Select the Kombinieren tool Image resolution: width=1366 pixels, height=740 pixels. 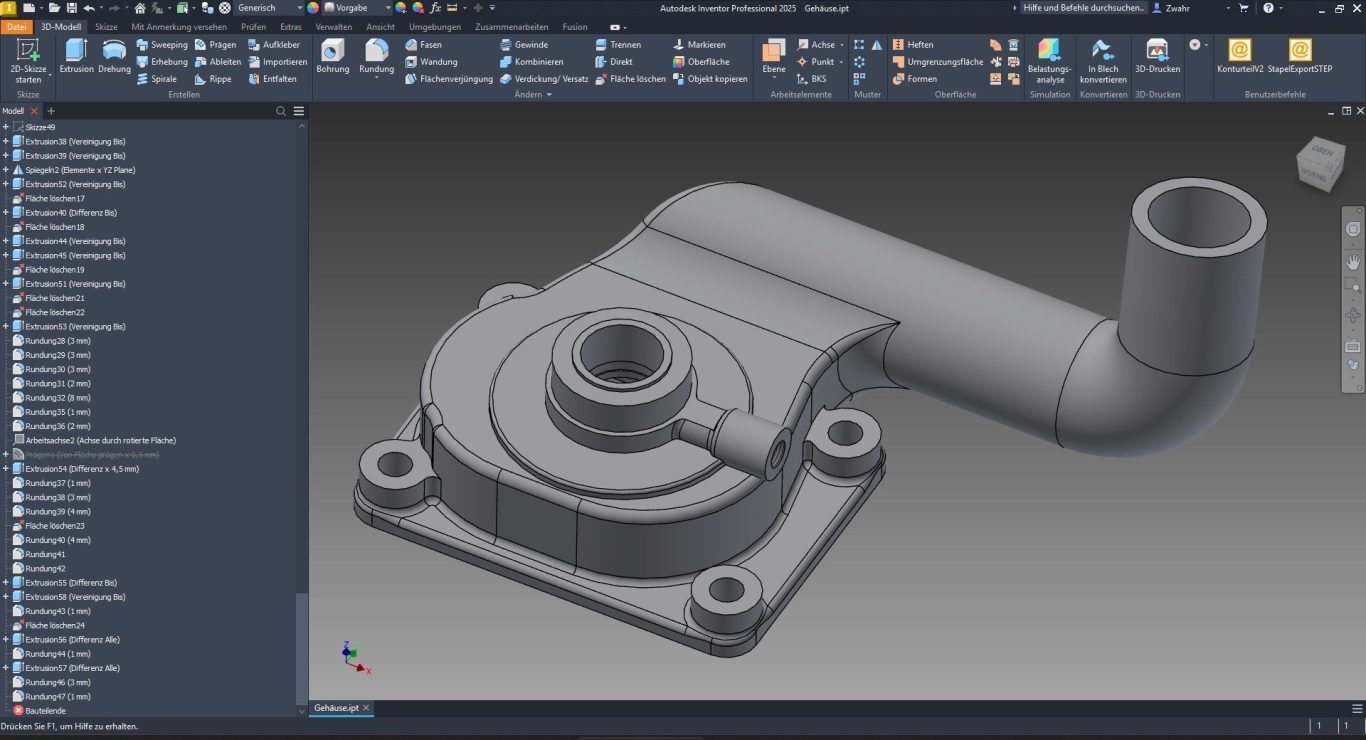[531, 62]
